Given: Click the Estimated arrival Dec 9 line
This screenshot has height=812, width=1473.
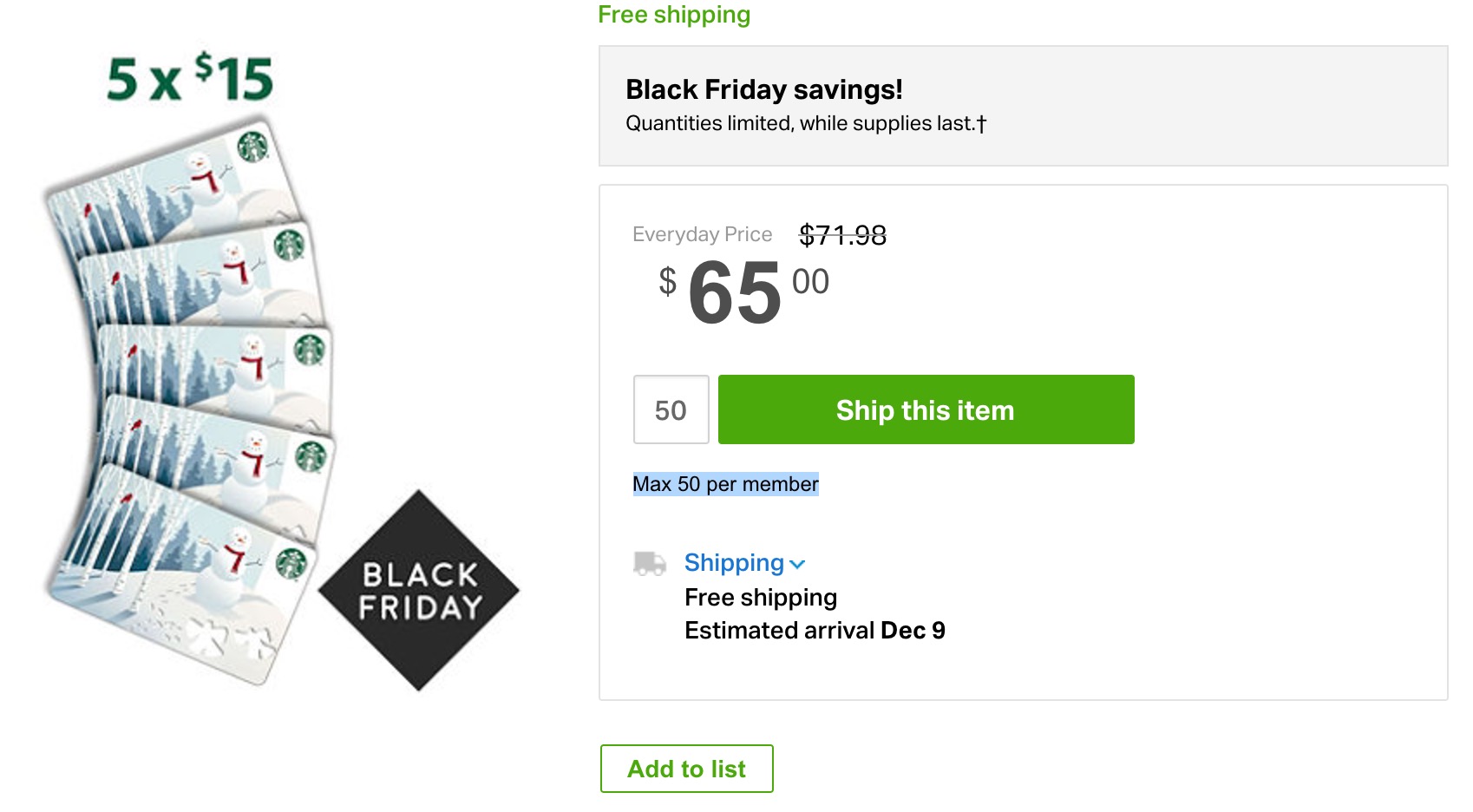Looking at the screenshot, I should [814, 631].
